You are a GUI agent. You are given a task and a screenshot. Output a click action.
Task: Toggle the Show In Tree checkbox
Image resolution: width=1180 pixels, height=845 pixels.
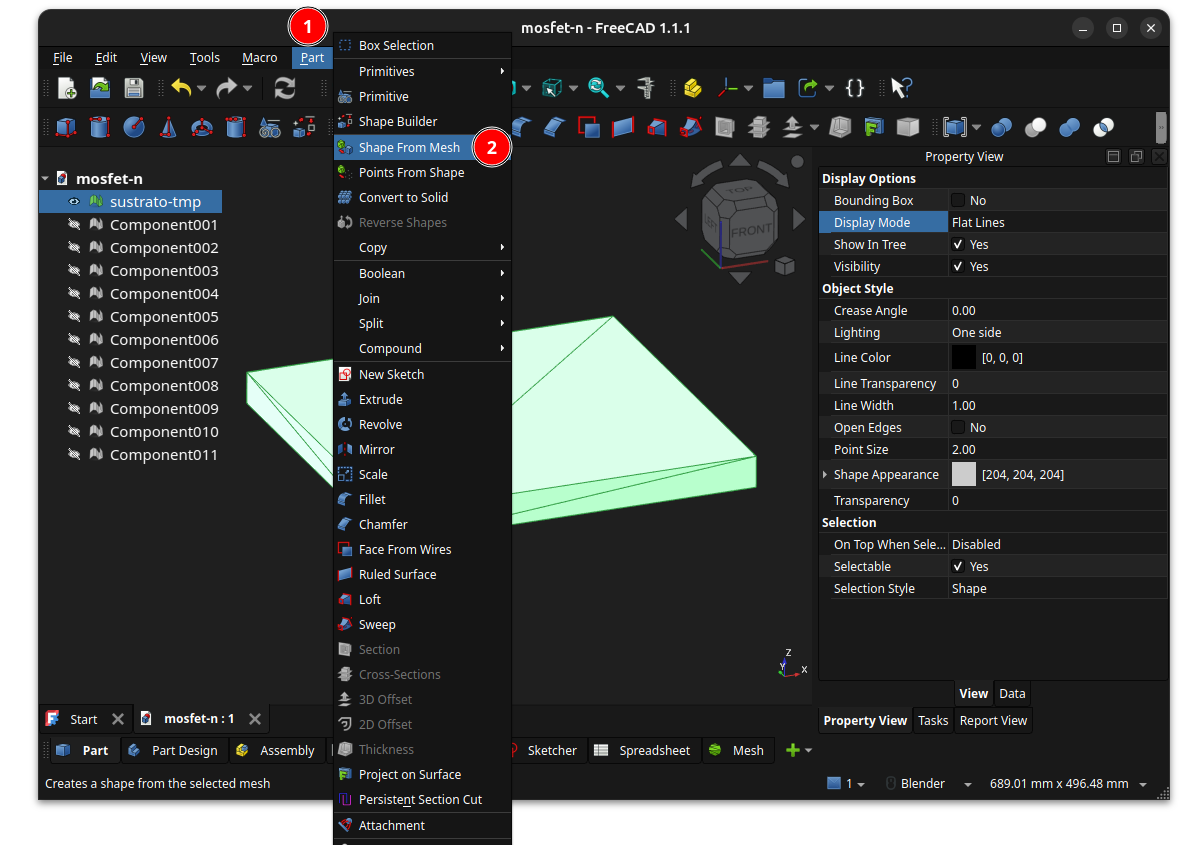[958, 245]
